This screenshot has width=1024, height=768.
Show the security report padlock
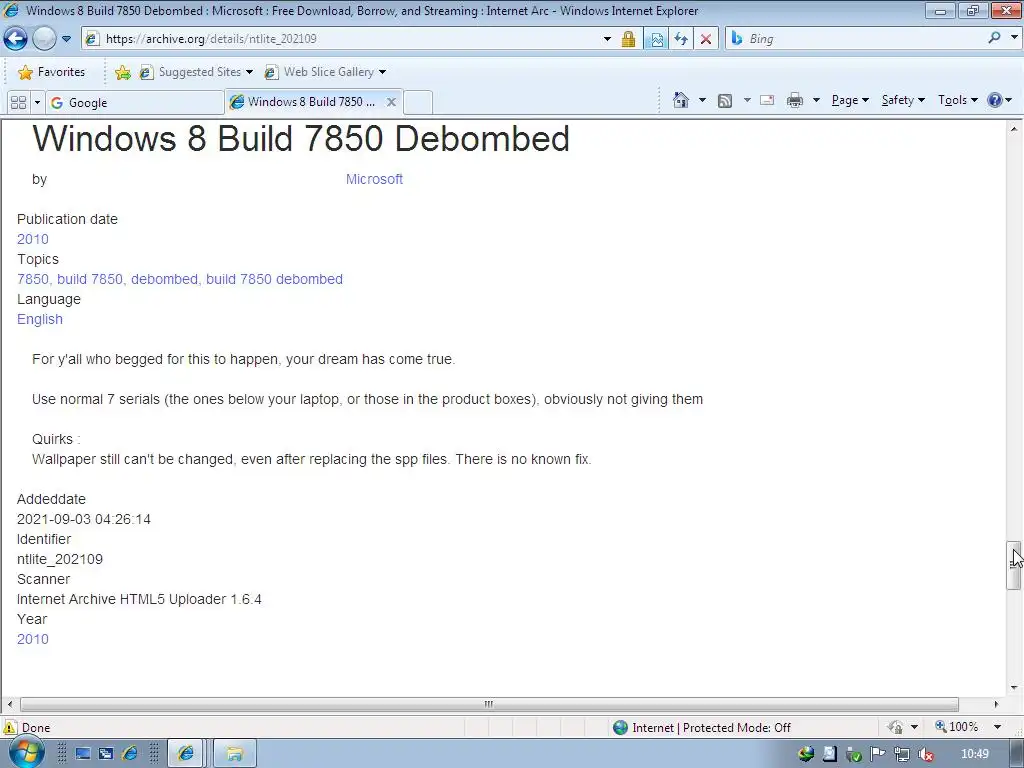pos(628,39)
